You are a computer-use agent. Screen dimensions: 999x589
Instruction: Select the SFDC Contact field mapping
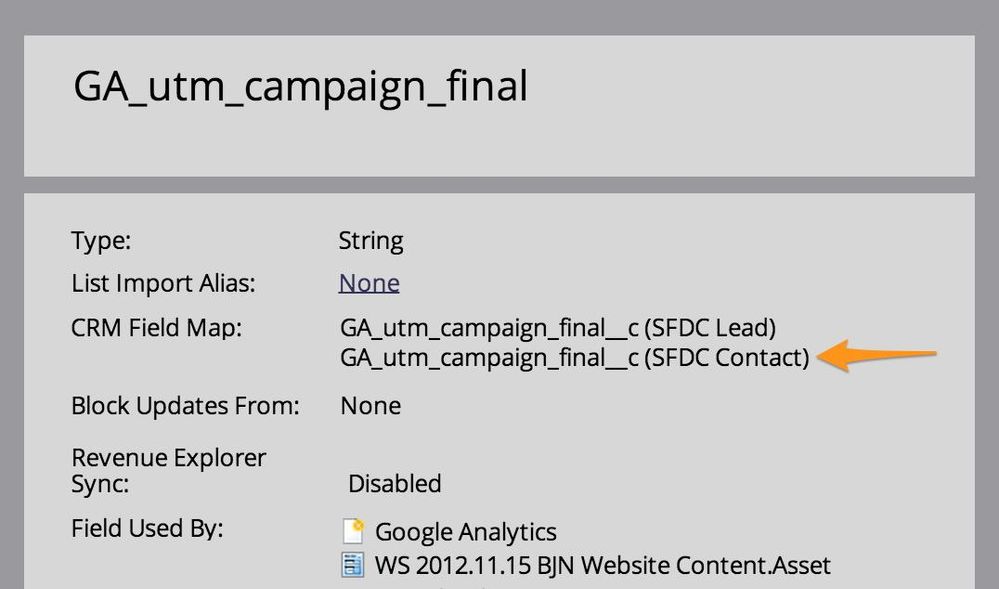click(x=575, y=358)
